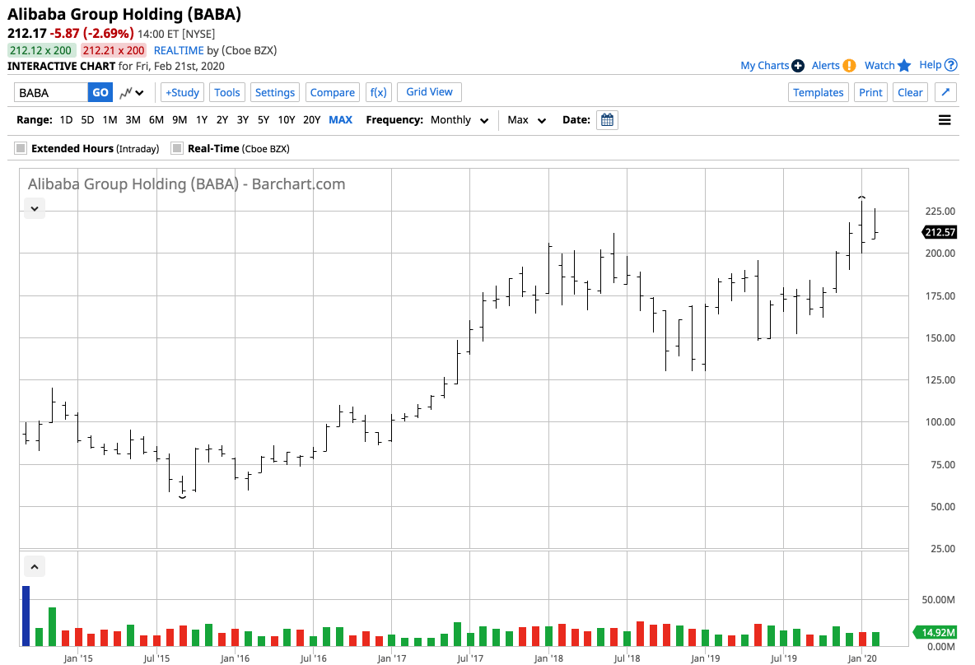Image resolution: width=975 pixels, height=665 pixels.
Task: Select the 1D range
Action: coord(66,120)
